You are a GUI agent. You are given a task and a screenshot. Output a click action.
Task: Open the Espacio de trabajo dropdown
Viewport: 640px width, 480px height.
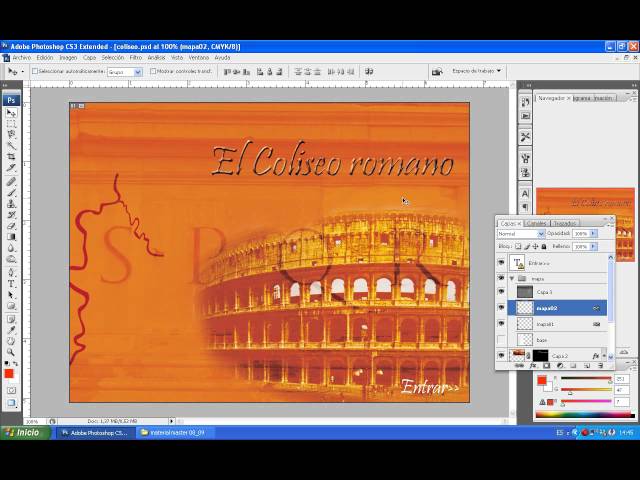(x=476, y=71)
